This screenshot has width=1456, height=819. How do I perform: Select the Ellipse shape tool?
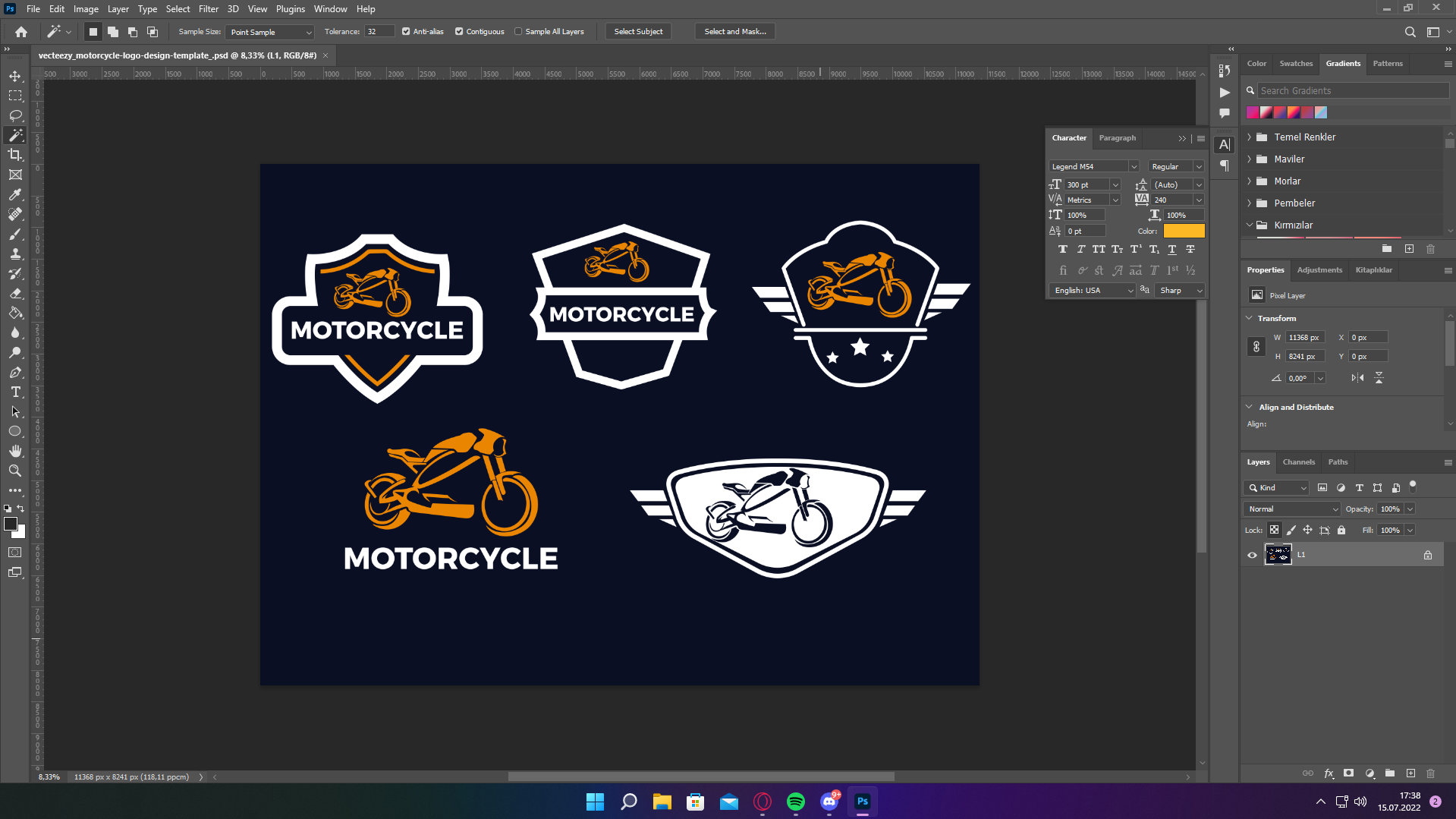(15, 431)
